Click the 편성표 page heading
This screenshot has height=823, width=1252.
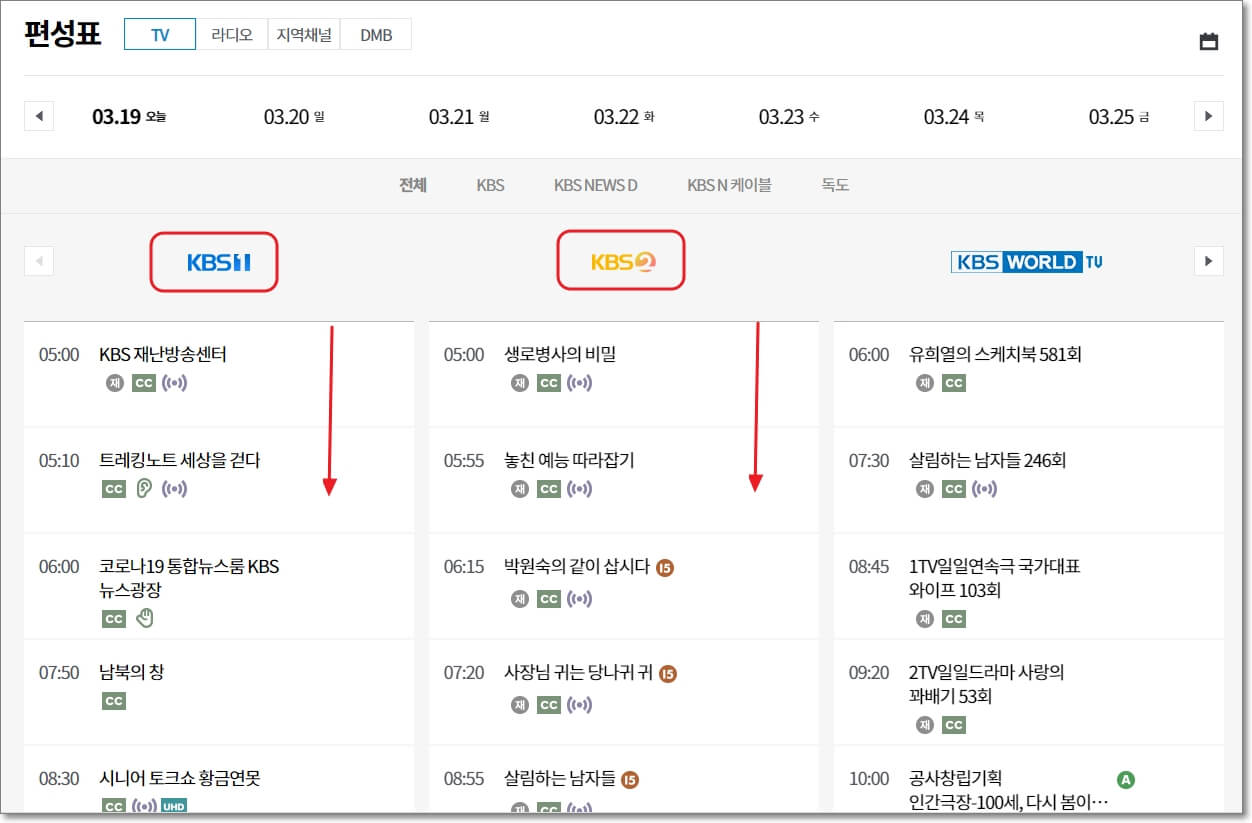pos(62,34)
